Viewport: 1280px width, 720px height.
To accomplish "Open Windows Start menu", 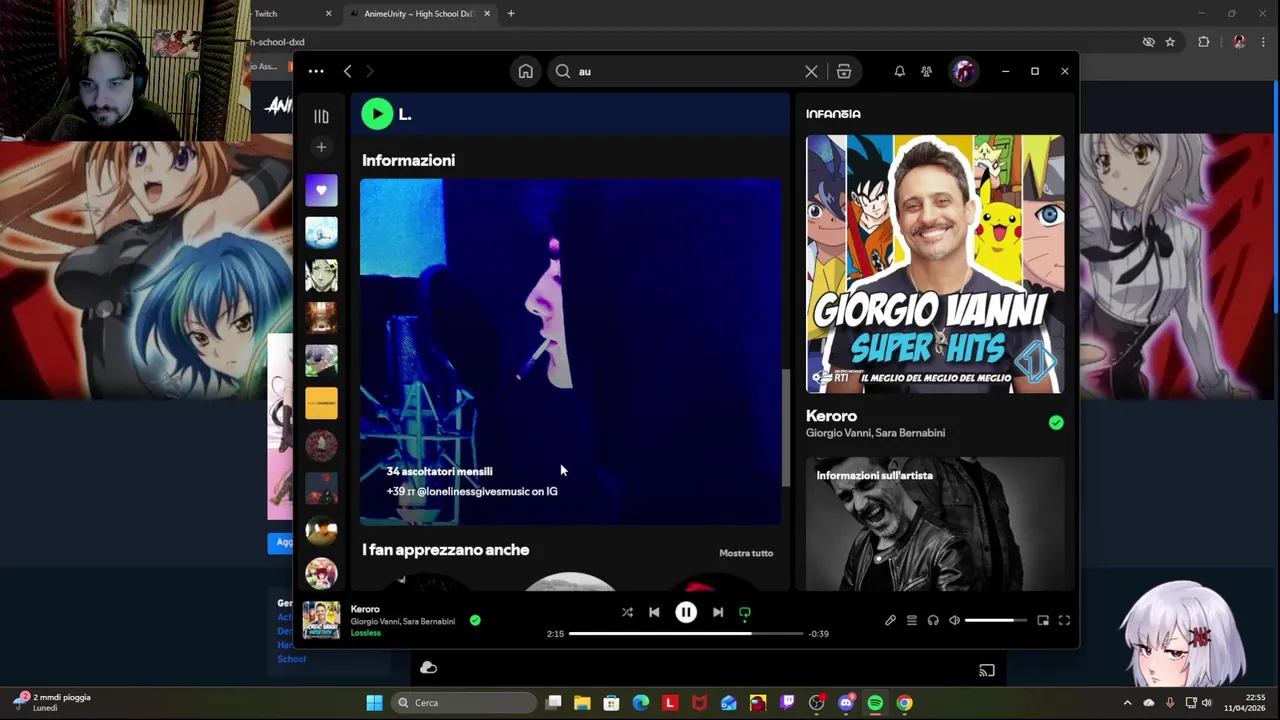I will pyautogui.click(x=374, y=703).
